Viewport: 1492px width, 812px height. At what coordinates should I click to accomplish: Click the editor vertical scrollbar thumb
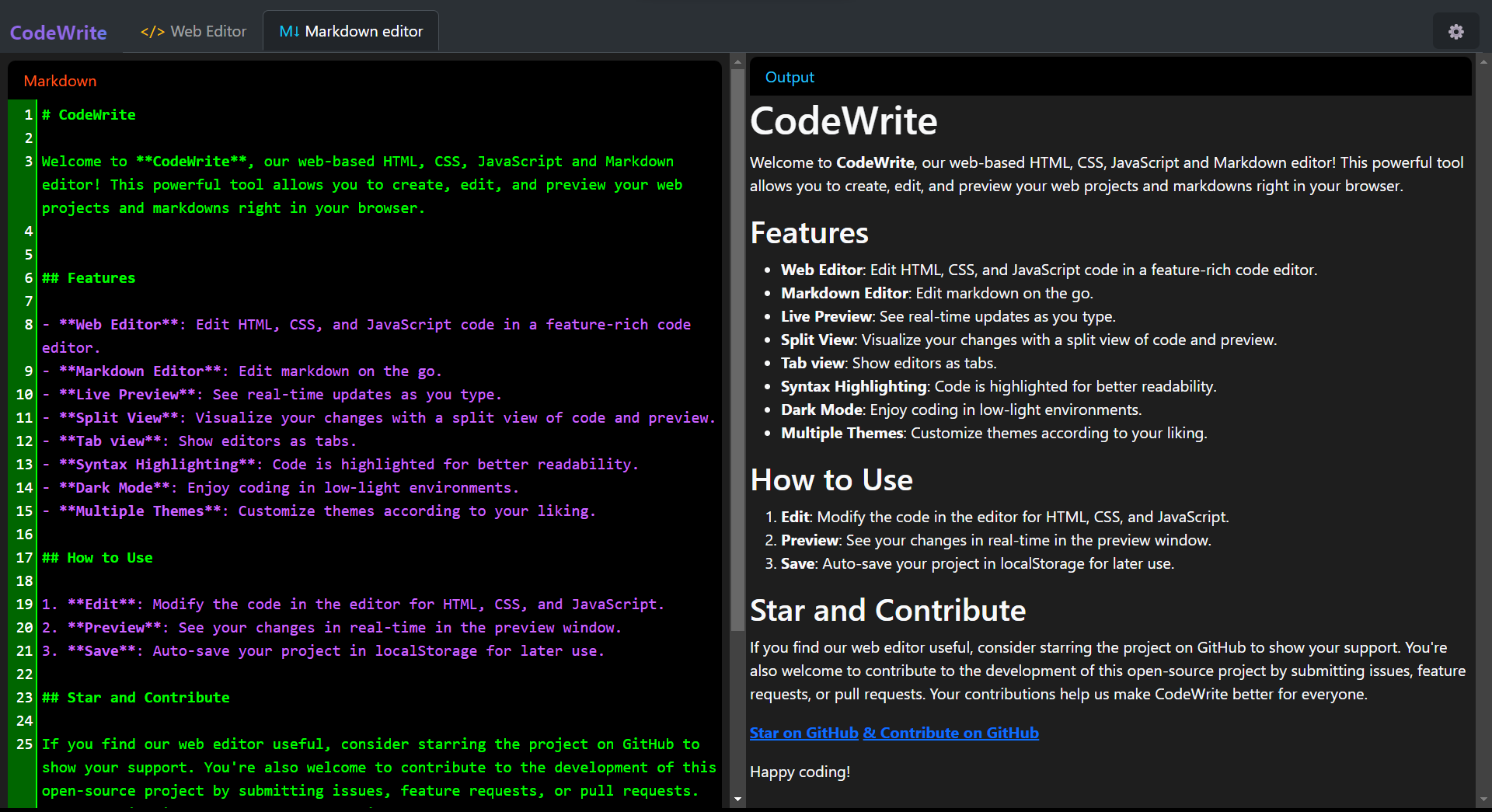click(x=737, y=350)
